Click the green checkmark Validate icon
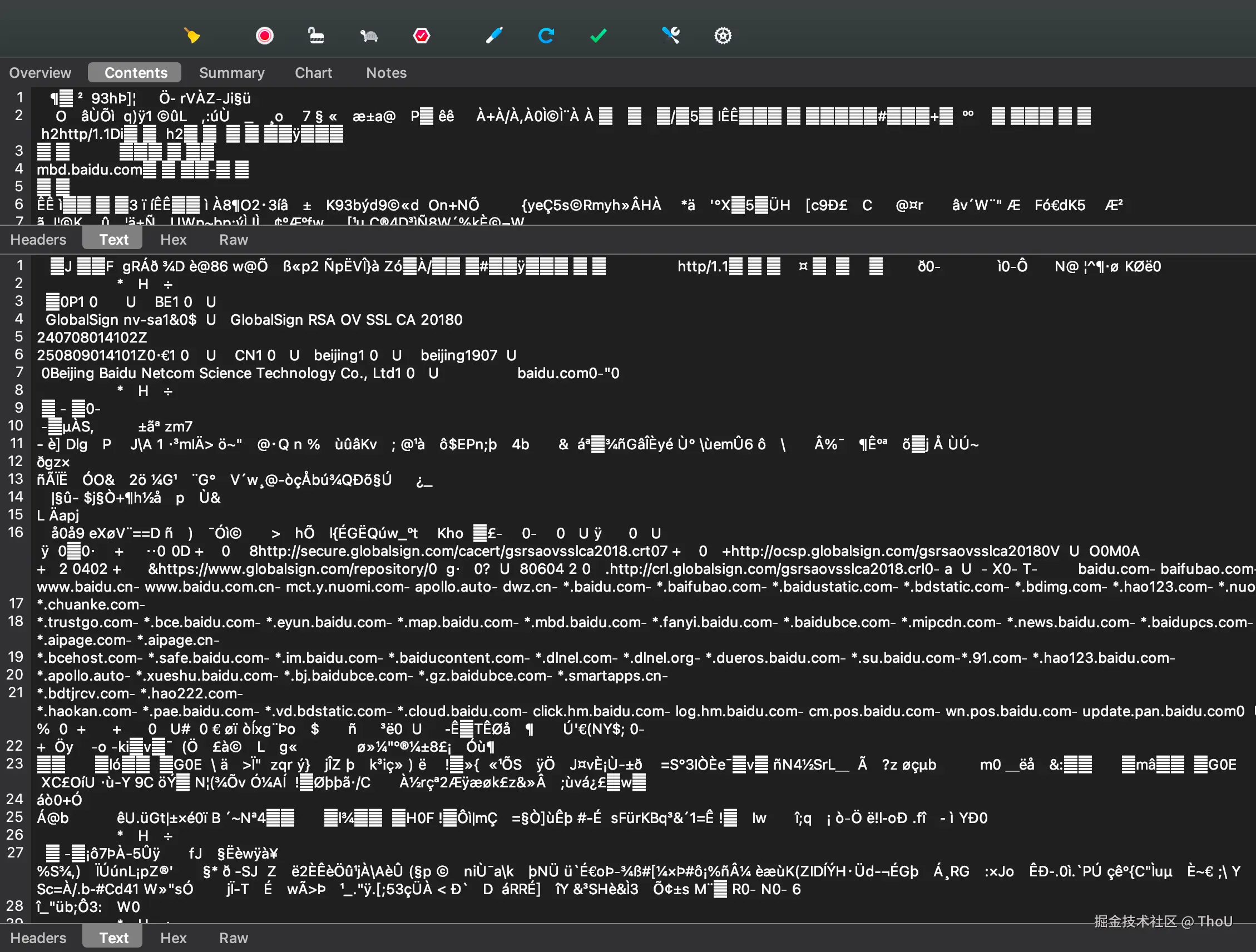 pos(599,36)
